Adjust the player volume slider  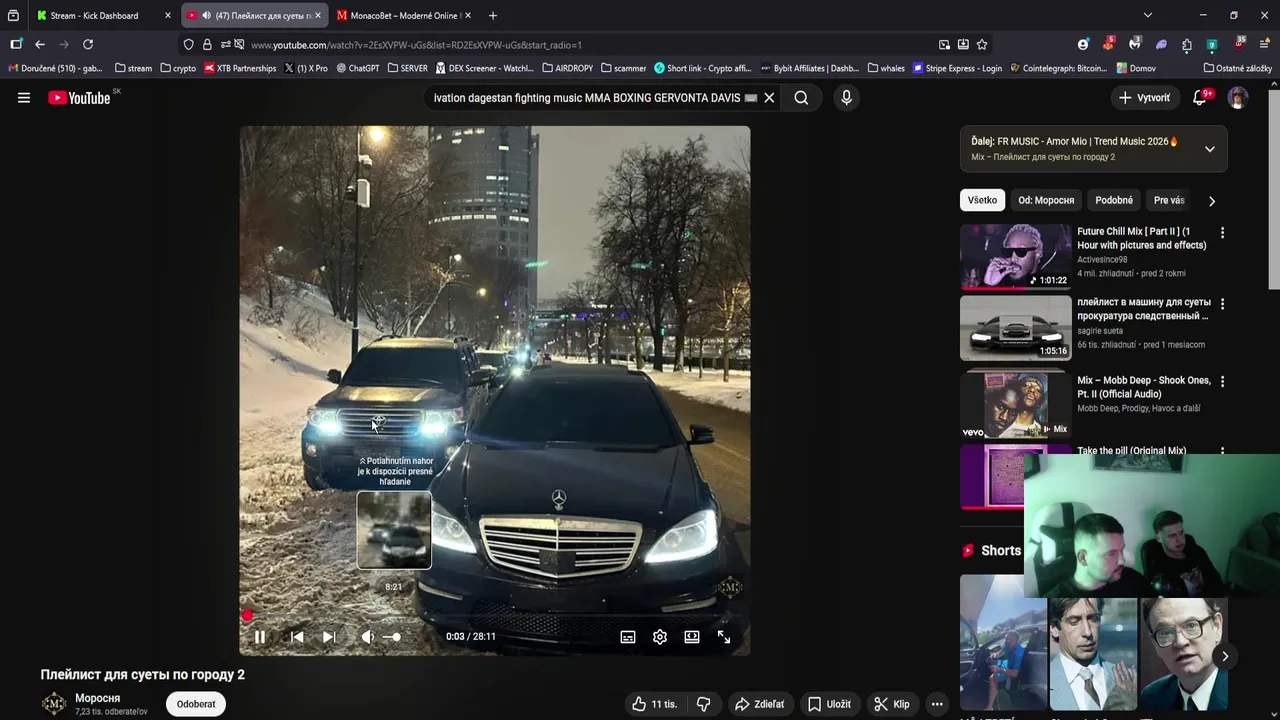394,637
